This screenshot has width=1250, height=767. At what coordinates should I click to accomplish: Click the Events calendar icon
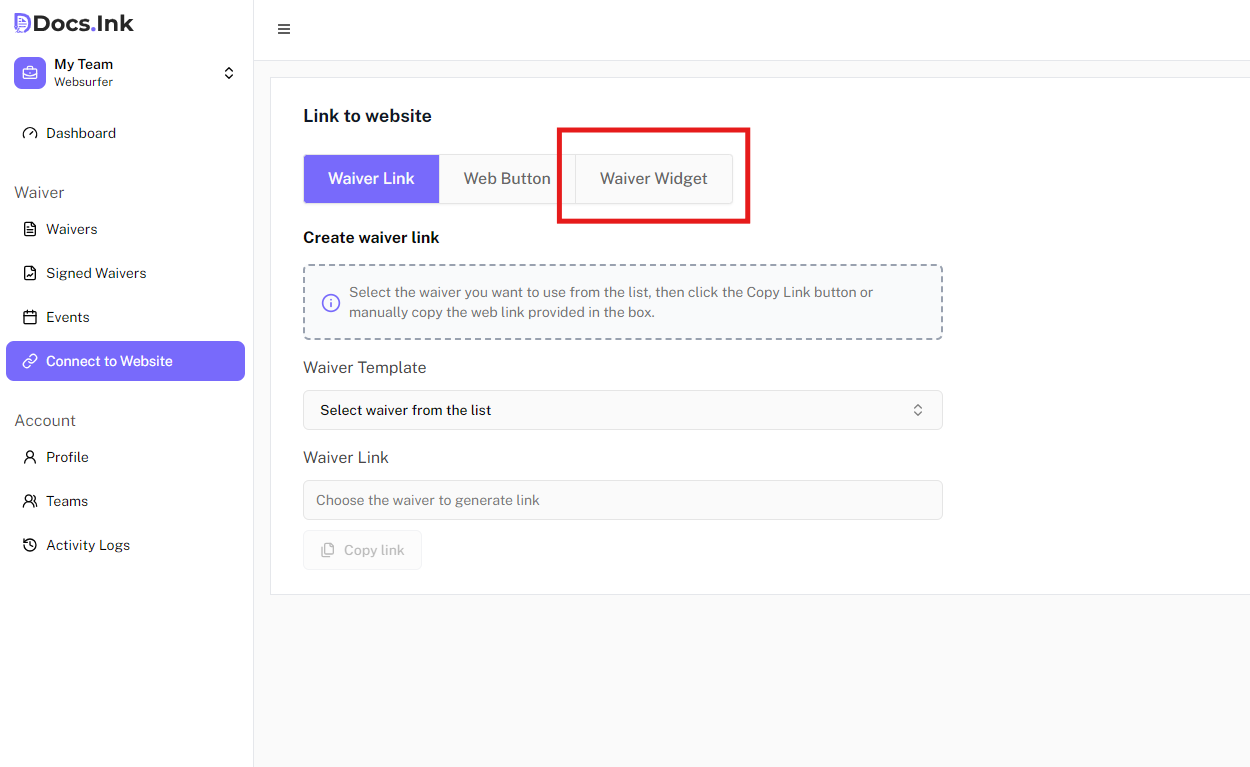30,317
